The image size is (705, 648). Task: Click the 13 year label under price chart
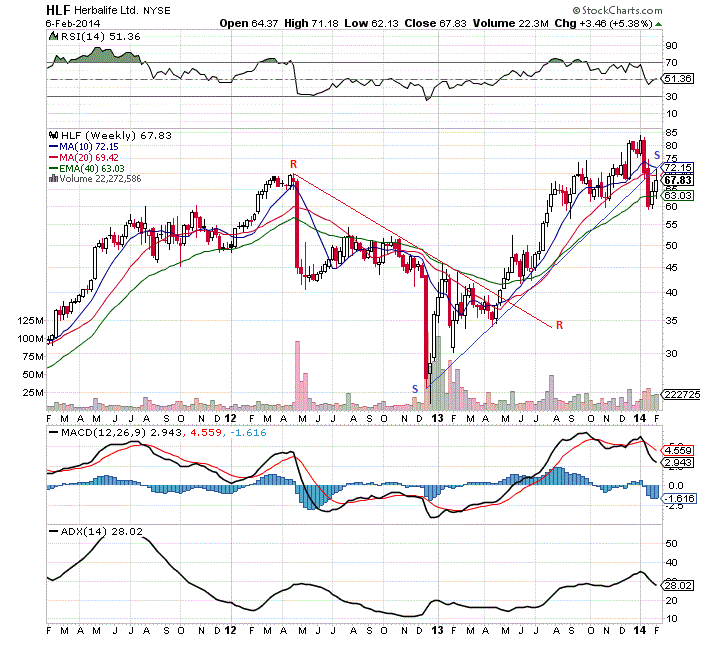point(437,418)
